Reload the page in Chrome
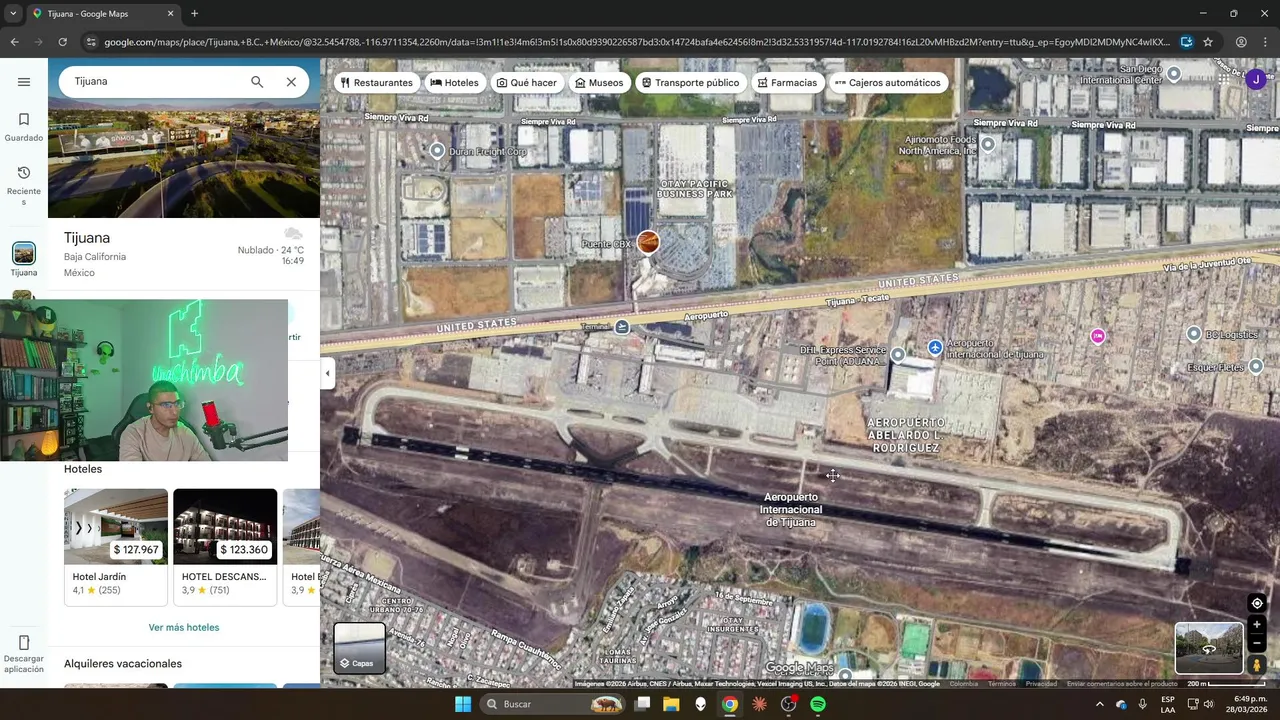The width and height of the screenshot is (1280, 720). coord(62,42)
